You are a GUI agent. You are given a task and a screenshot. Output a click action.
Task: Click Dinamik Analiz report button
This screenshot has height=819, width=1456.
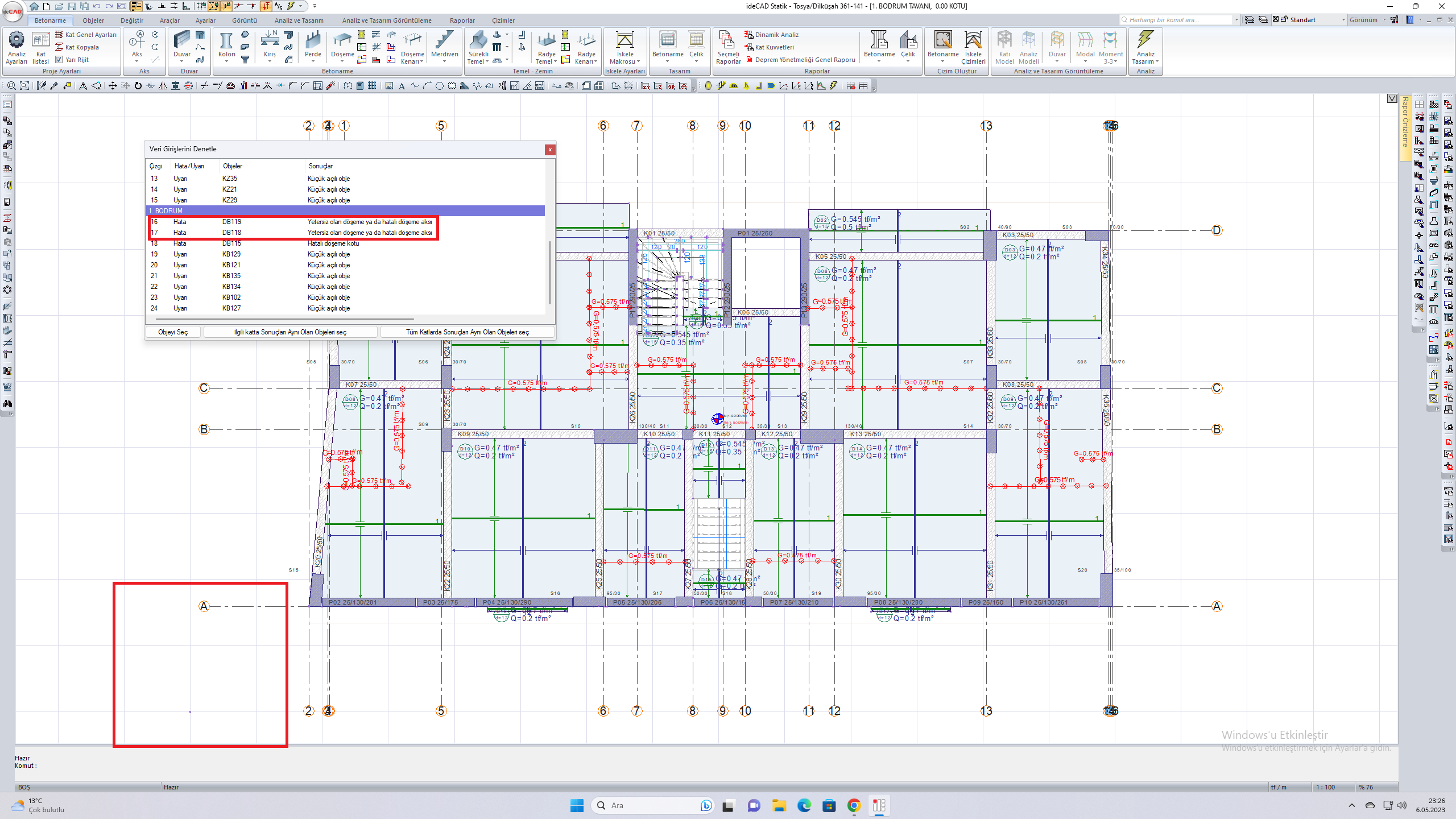coord(771,35)
